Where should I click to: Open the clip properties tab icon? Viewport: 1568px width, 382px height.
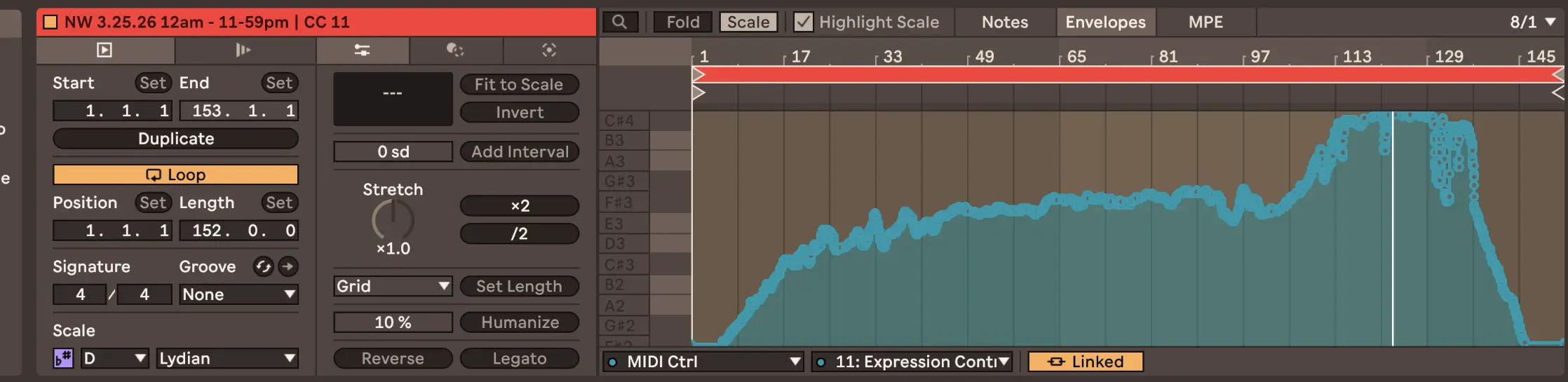[104, 50]
